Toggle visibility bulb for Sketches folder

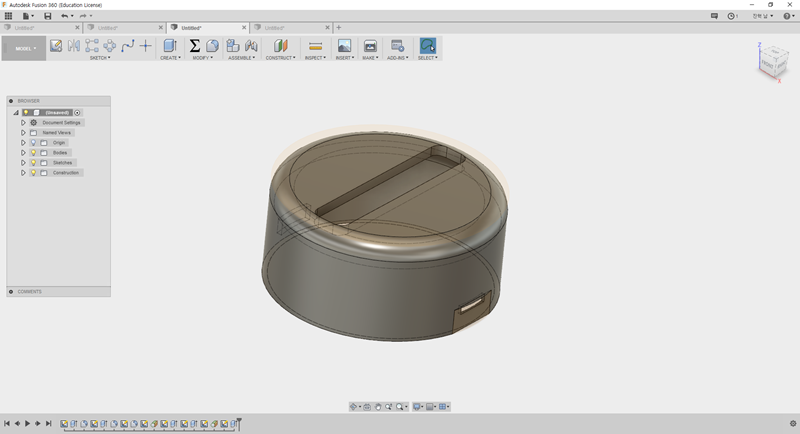tap(33, 163)
